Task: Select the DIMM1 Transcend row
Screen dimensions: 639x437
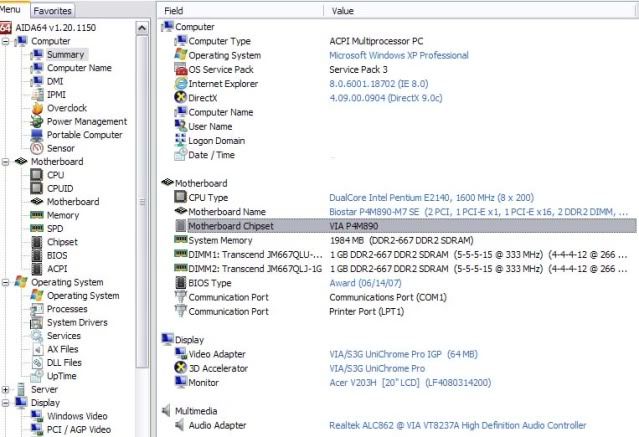Action: pyautogui.click(x=405, y=255)
